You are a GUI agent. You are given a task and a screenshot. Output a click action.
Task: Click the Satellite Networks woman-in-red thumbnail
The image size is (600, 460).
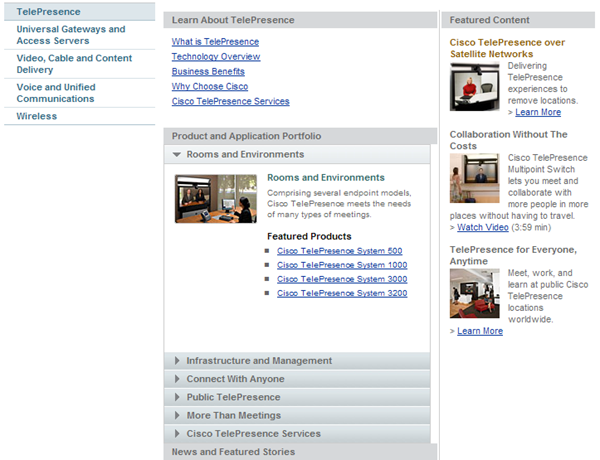474,86
